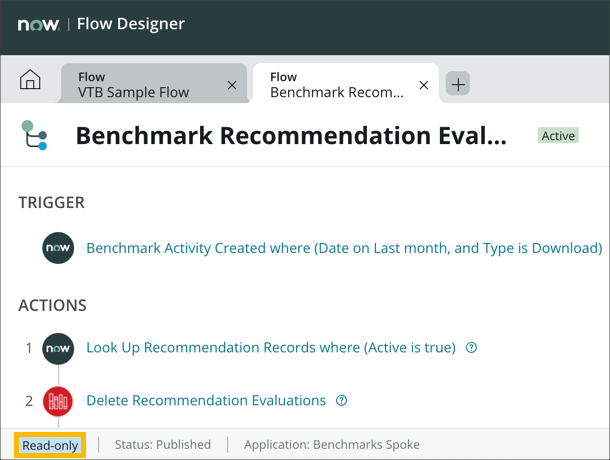Click the flow icon beside the title
Viewport: 610px width, 460px height.
[x=35, y=136]
